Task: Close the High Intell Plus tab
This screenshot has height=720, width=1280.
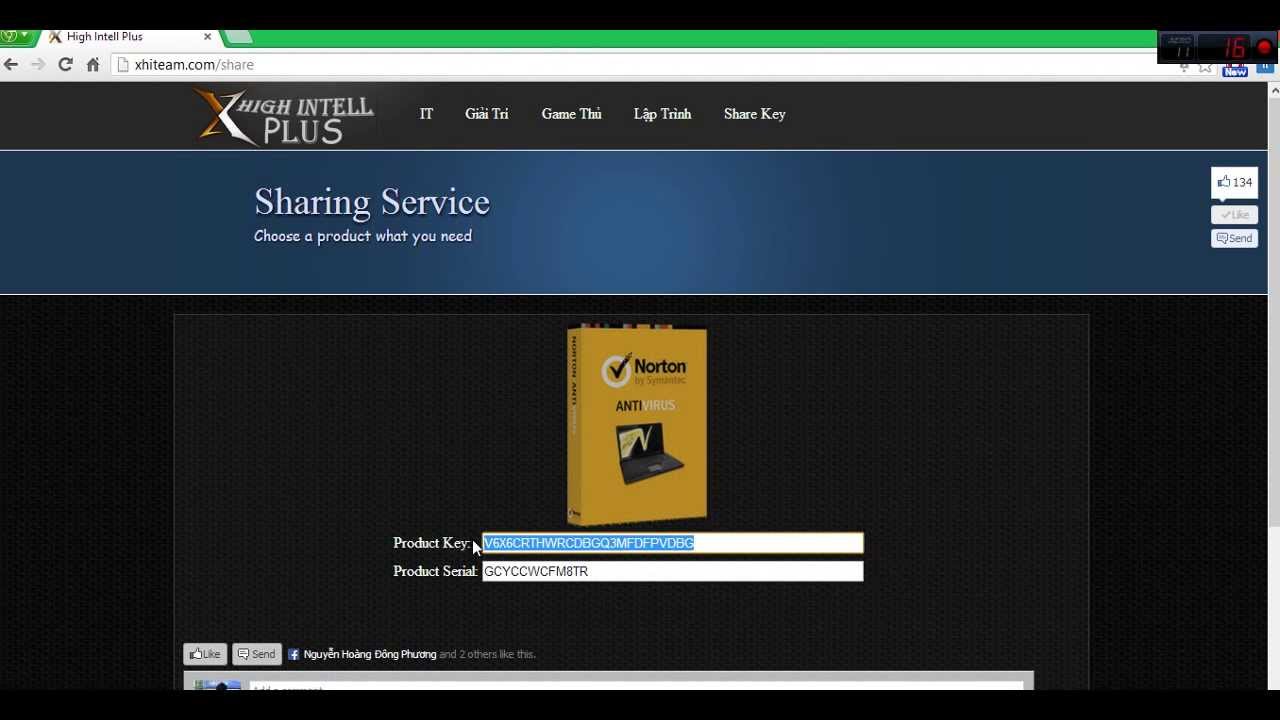Action: click(207, 36)
